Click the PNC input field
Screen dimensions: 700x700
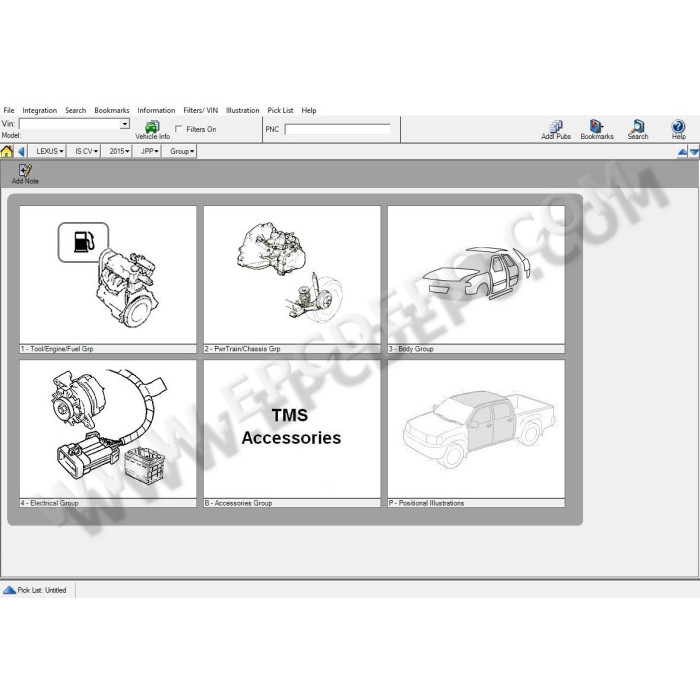tap(338, 129)
